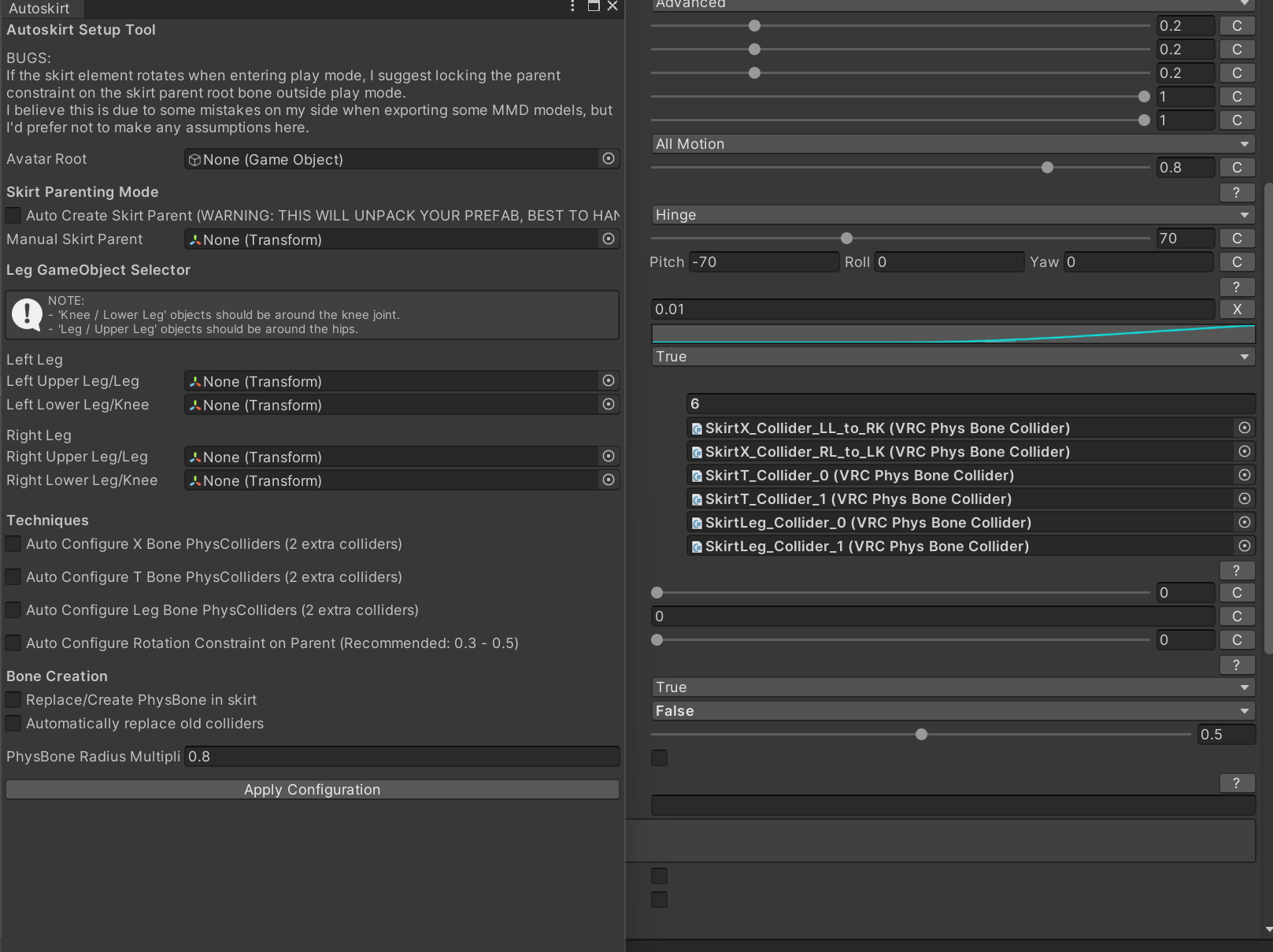The image size is (1273, 952).
Task: Check Replace/Create PhysBone in skirt
Action: (13, 700)
